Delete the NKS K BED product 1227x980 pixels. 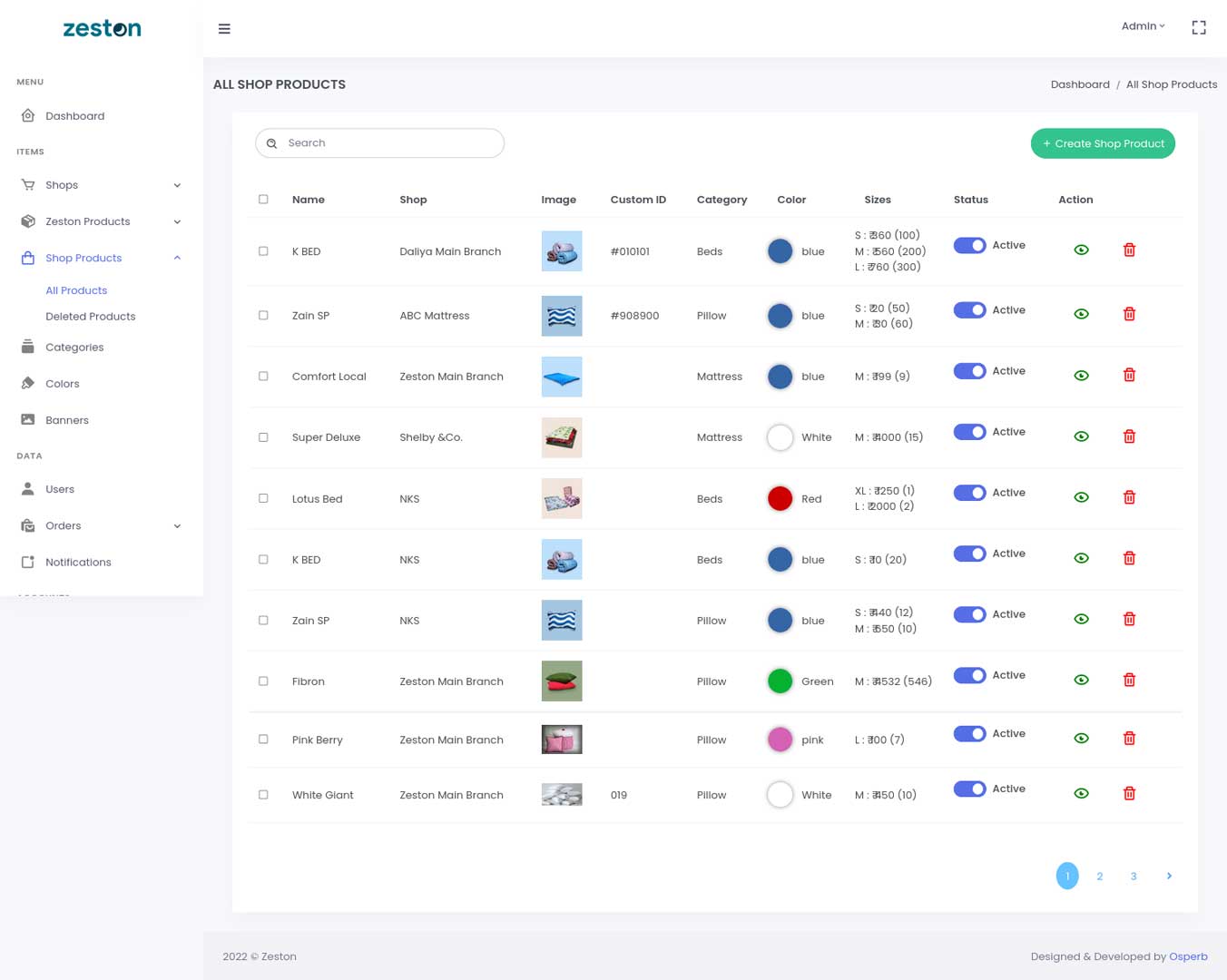coord(1129,558)
